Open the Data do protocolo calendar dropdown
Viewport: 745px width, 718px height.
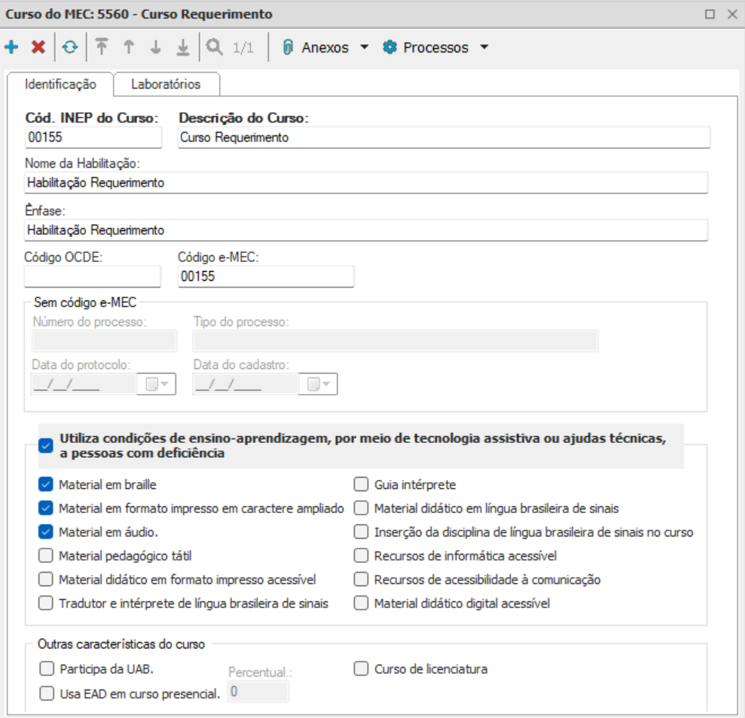coord(157,384)
